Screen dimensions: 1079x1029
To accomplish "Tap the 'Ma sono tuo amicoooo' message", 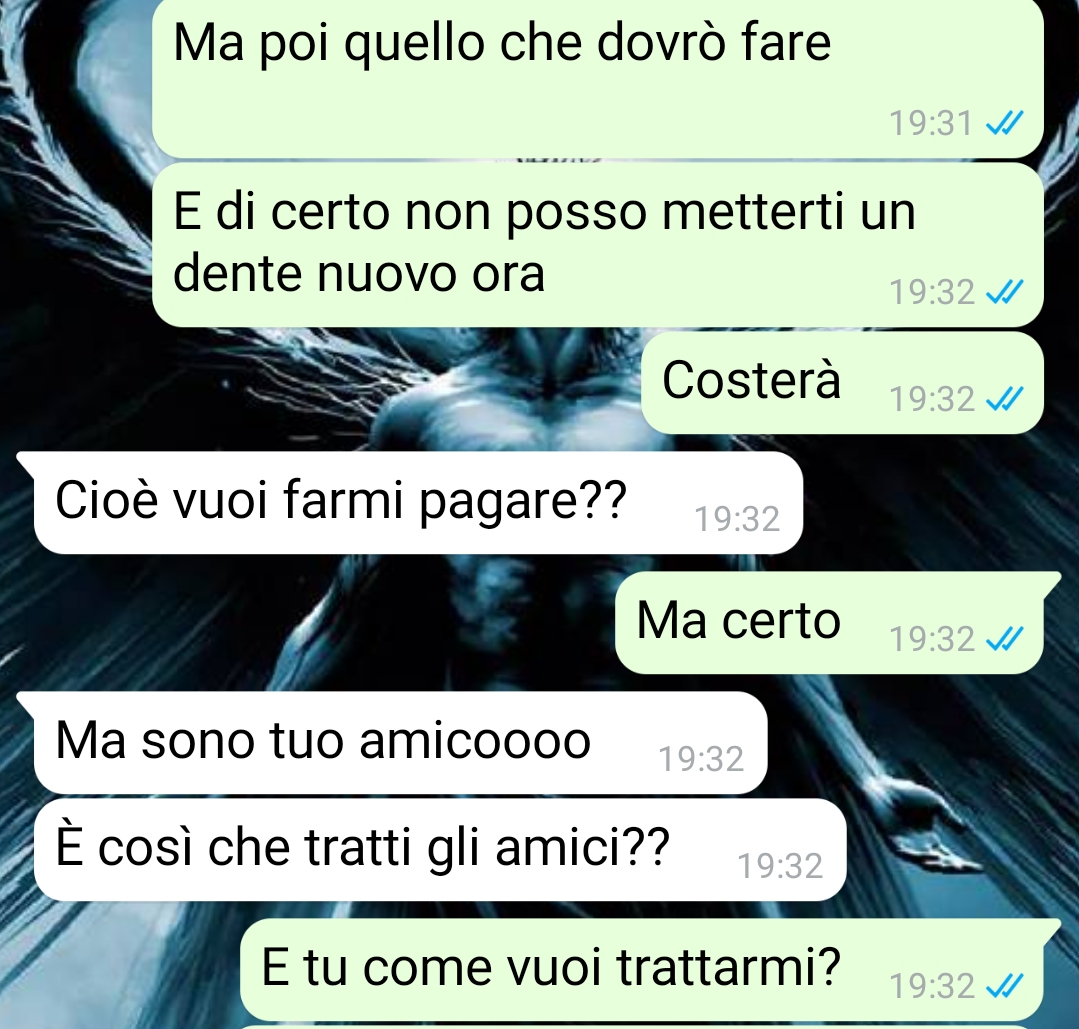I will coord(400,743).
